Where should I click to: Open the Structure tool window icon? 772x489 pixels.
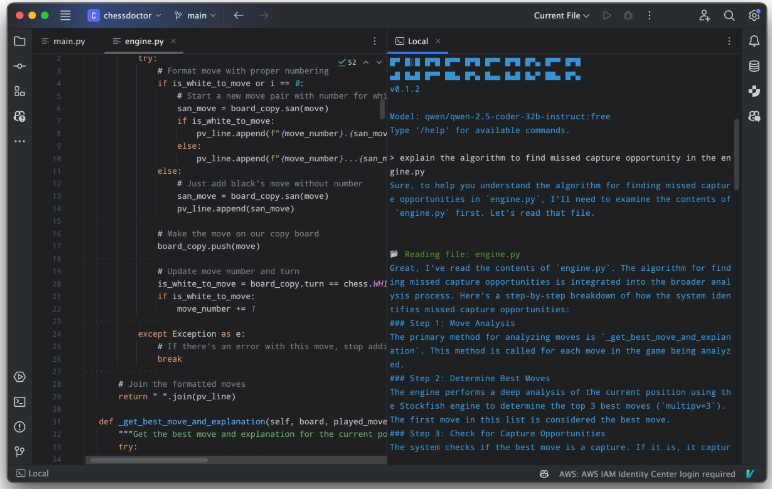(20, 91)
